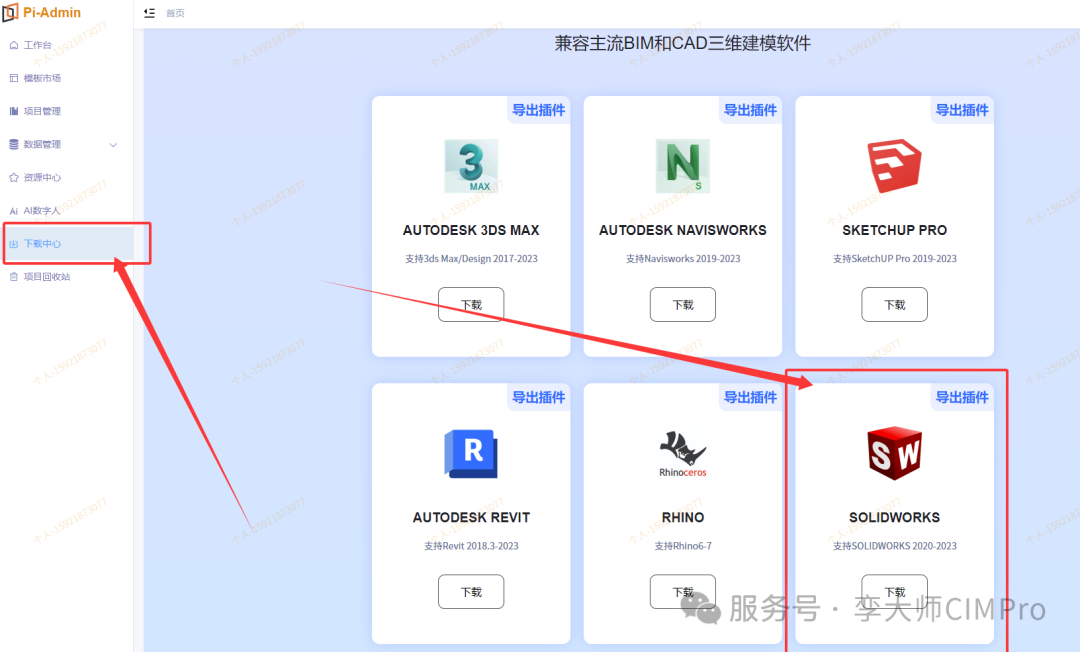Select 资源中心 menu item

click(x=42, y=178)
